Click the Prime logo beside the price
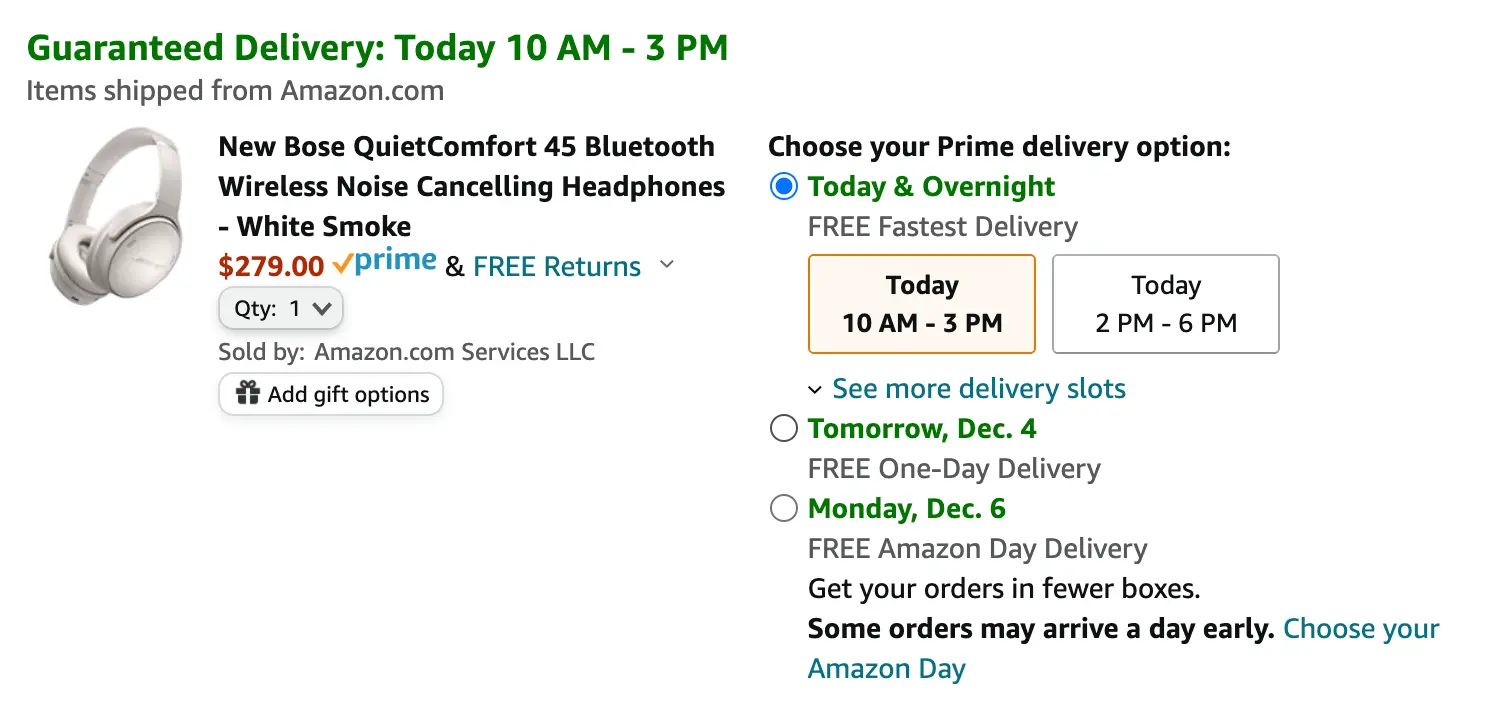This screenshot has width=1498, height=710. pyautogui.click(x=384, y=263)
